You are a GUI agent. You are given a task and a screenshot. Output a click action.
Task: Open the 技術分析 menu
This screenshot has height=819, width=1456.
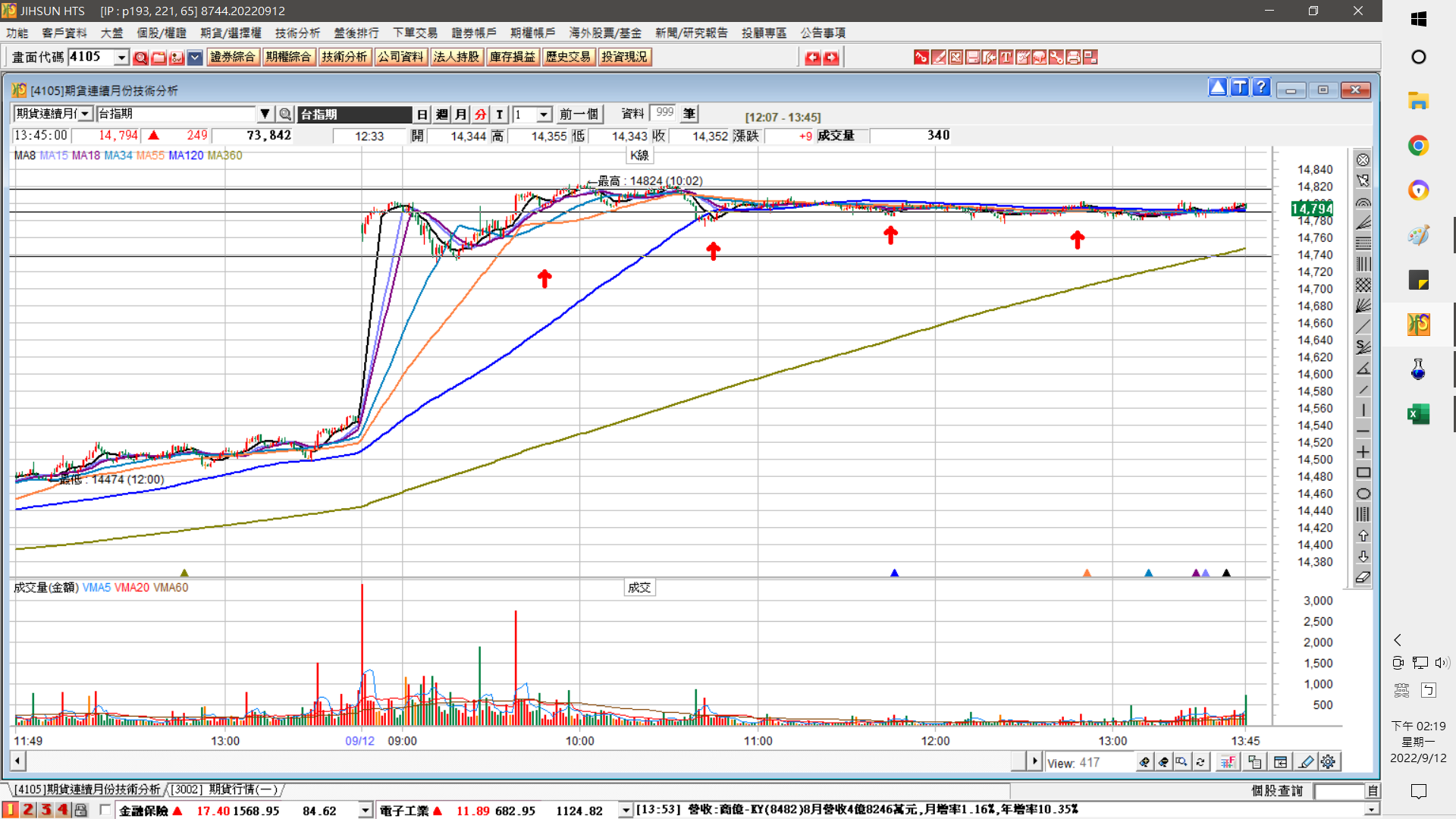click(297, 33)
